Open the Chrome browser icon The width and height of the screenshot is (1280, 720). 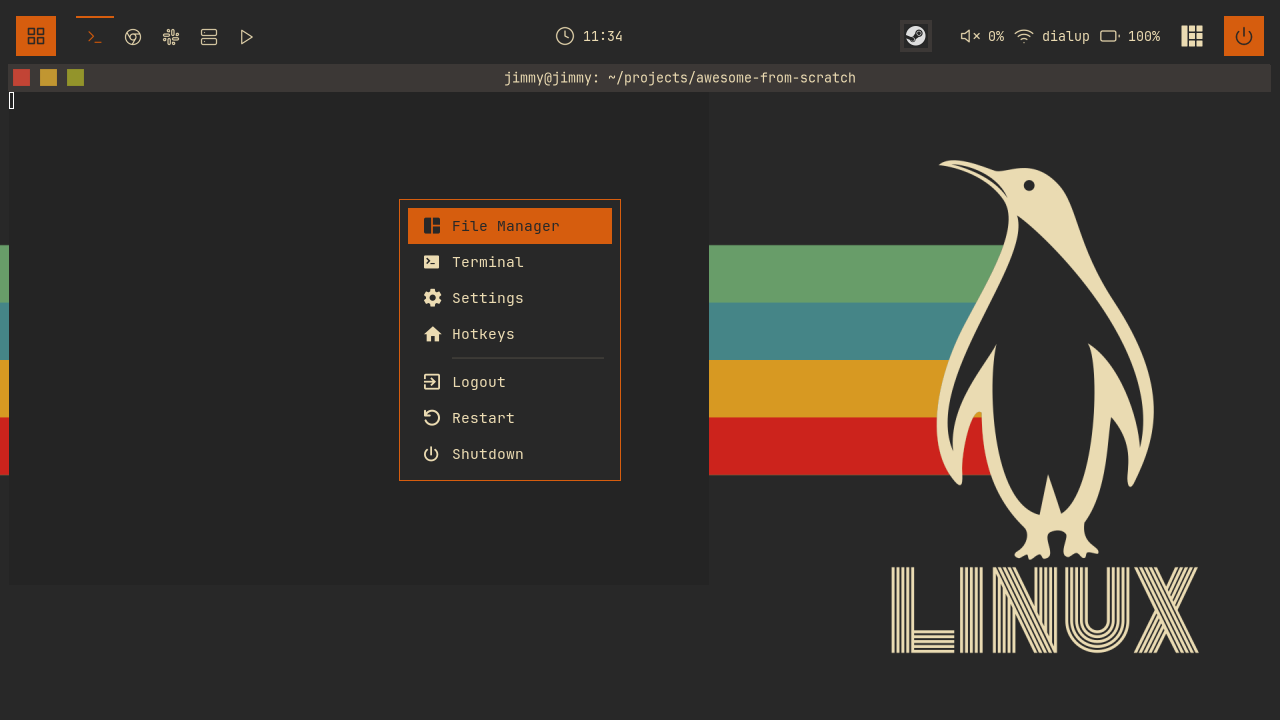pos(133,37)
